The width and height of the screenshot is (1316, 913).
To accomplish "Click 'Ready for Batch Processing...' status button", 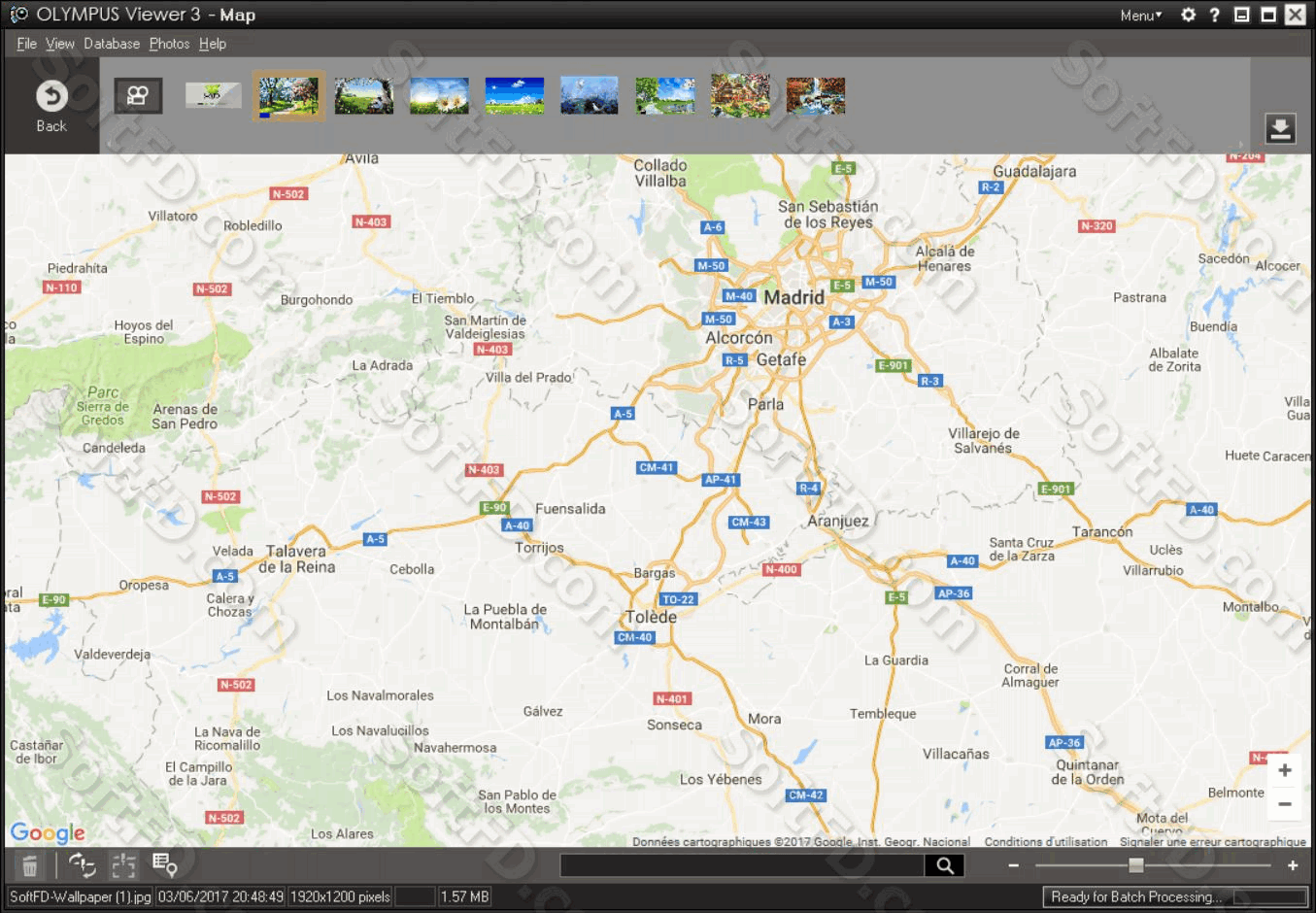I will (1174, 896).
